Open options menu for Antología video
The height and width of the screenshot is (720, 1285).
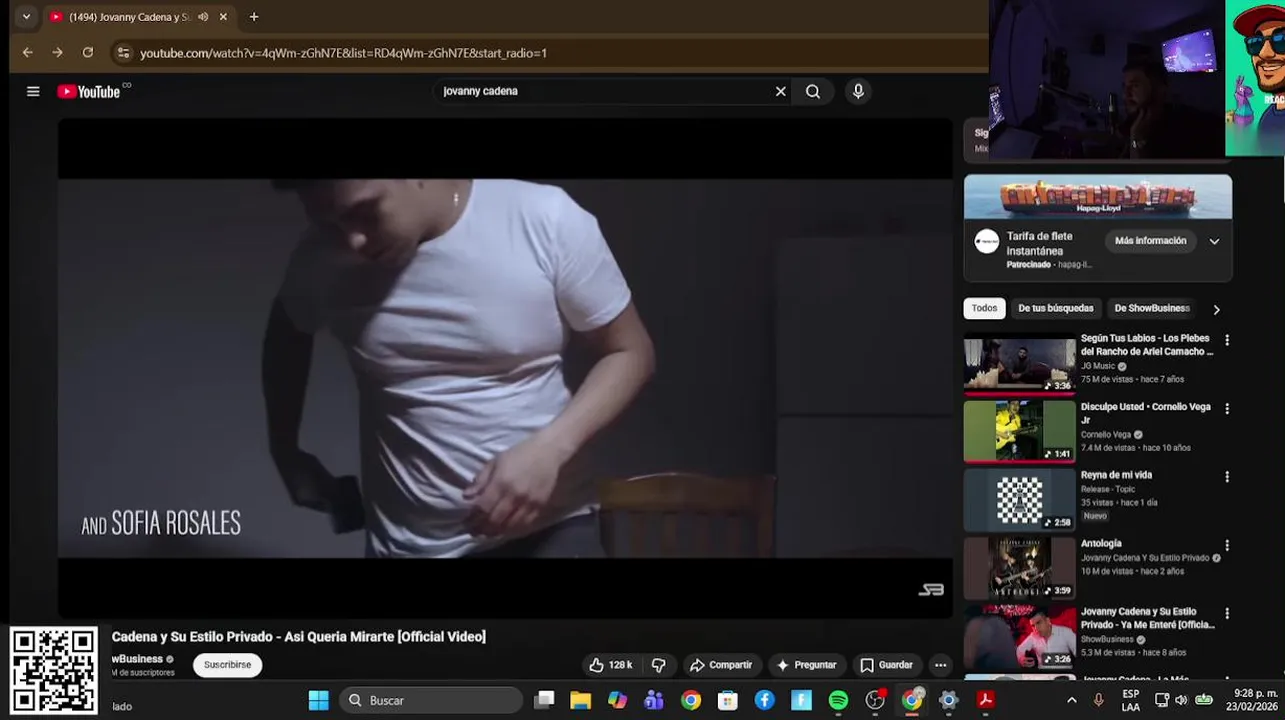[x=1227, y=546]
